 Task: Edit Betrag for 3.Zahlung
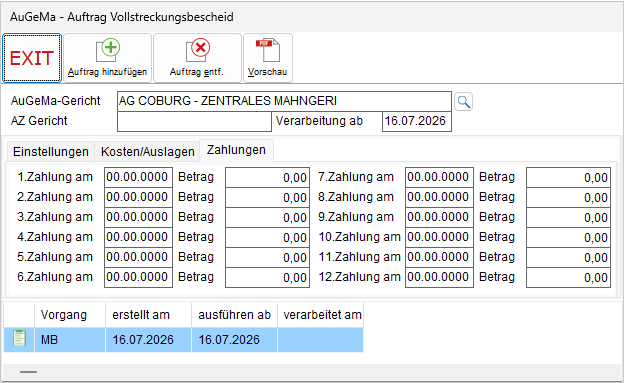267,217
